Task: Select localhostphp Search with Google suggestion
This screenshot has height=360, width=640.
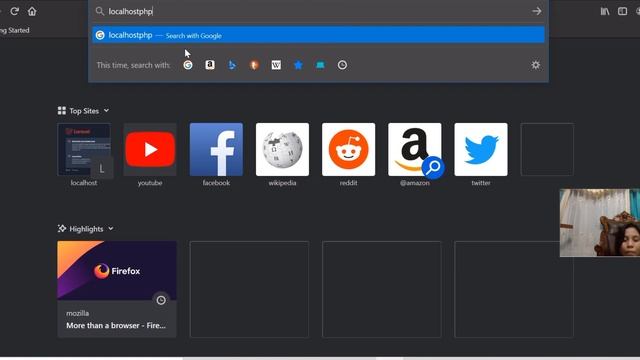Action: 318,35
